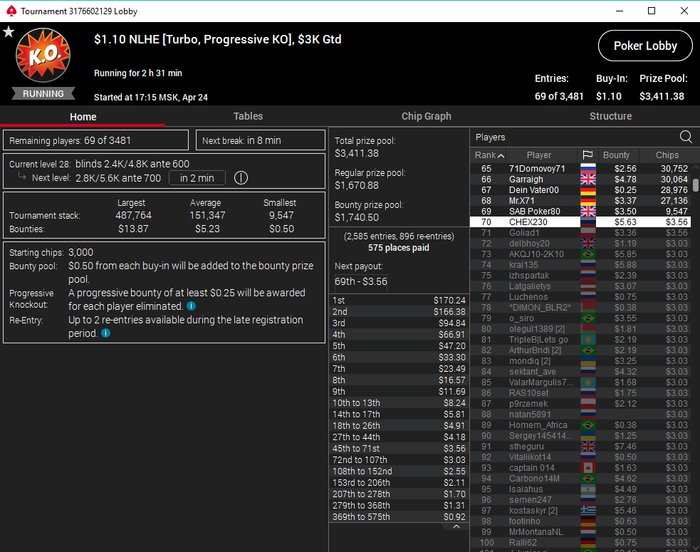Click the level timer info icon

coord(241,178)
